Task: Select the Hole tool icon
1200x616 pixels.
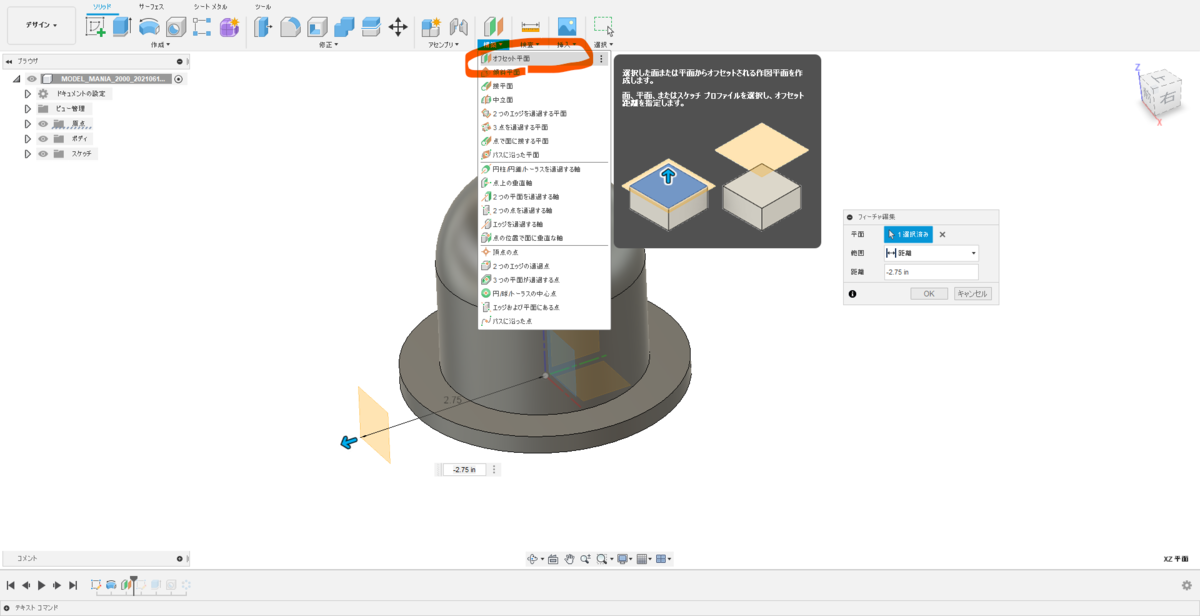Action: pyautogui.click(x=176, y=27)
